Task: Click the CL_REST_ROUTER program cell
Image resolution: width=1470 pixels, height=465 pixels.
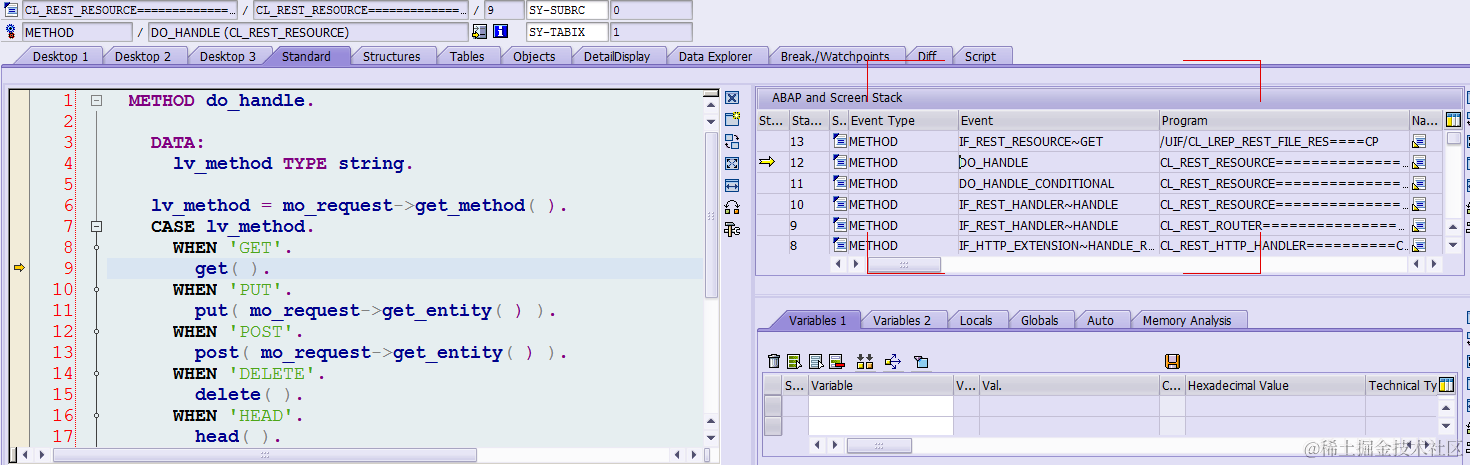Action: 1285,226
